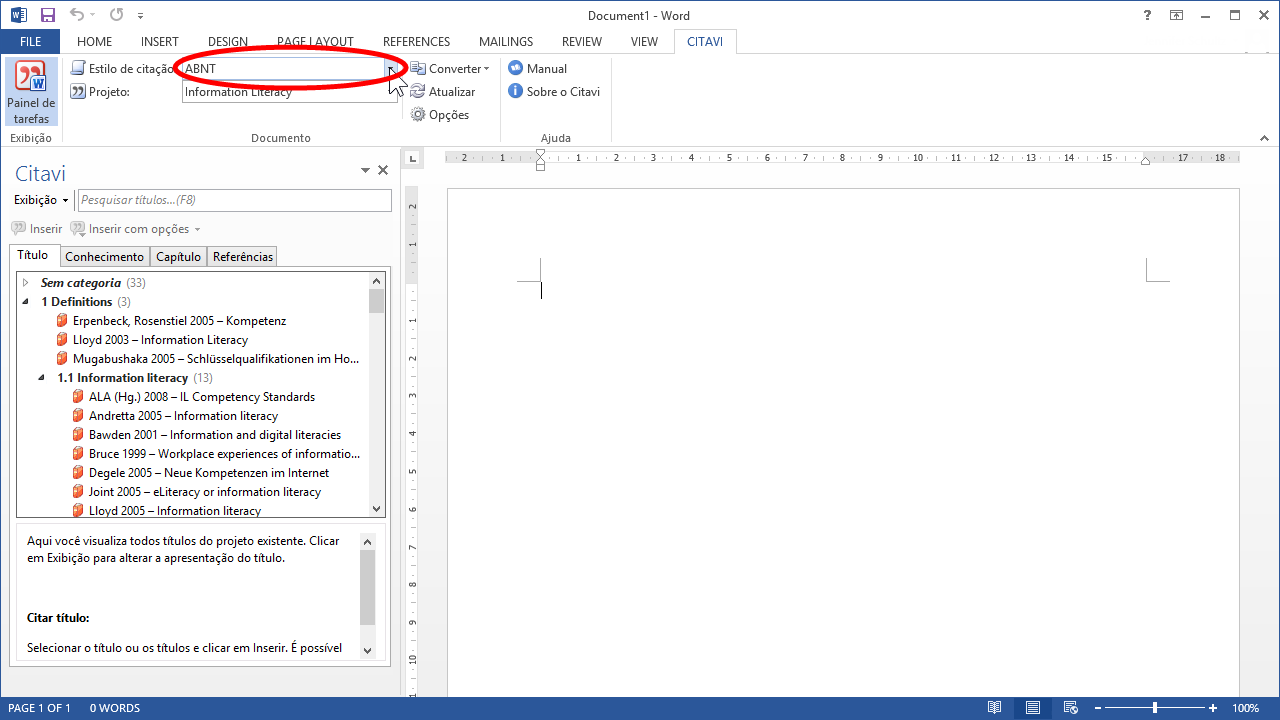Select Joint 2005 – eLiteracy reference
This screenshot has width=1280, height=720.
tap(205, 492)
